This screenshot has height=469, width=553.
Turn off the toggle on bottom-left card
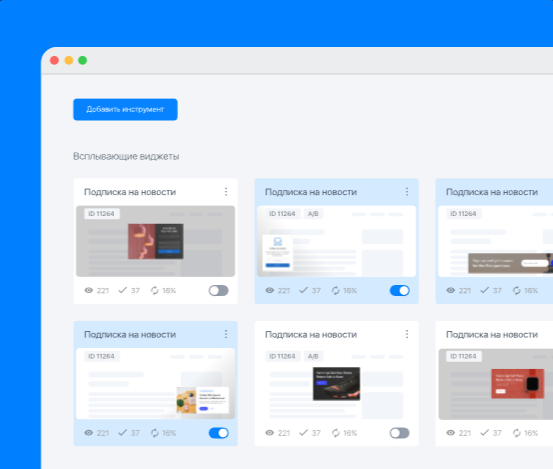(219, 433)
